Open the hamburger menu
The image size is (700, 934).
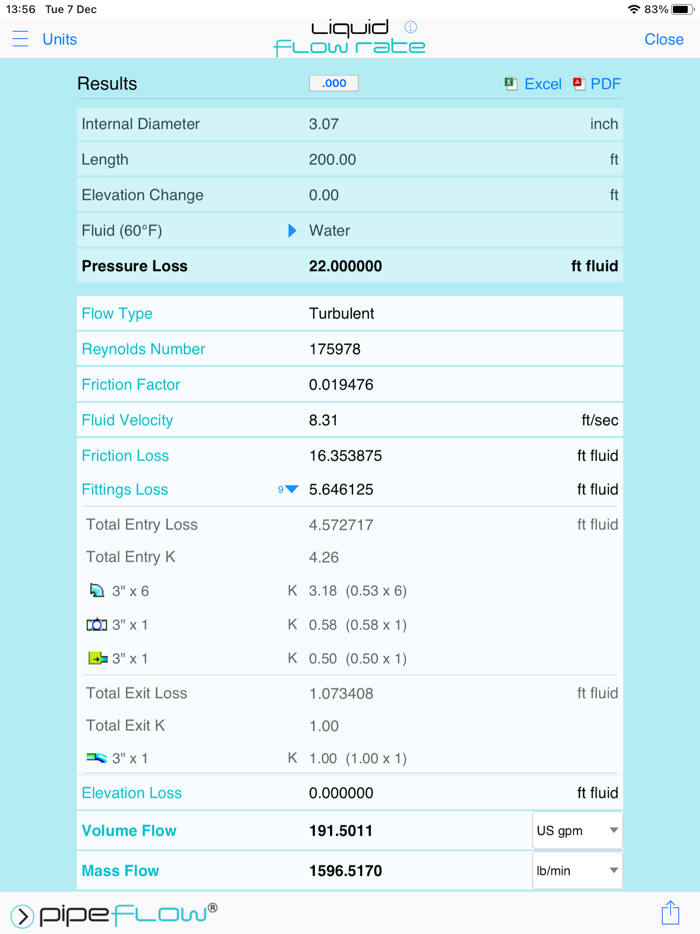point(20,39)
